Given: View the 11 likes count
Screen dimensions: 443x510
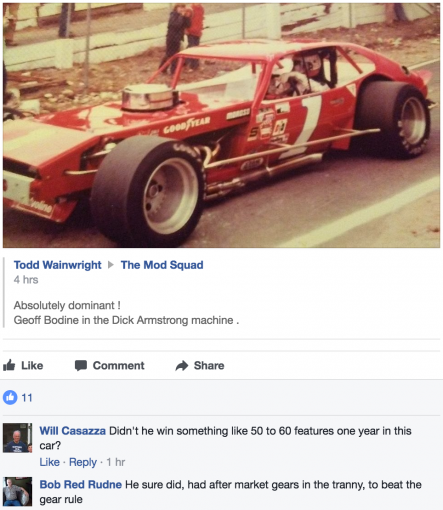Looking at the screenshot, I should tap(27, 398).
